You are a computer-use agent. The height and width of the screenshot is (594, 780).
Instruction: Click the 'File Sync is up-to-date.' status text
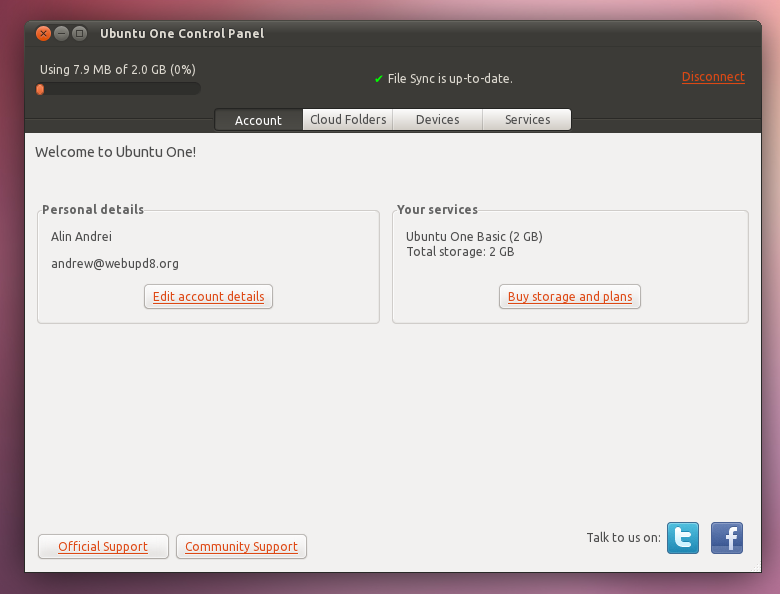click(x=450, y=79)
